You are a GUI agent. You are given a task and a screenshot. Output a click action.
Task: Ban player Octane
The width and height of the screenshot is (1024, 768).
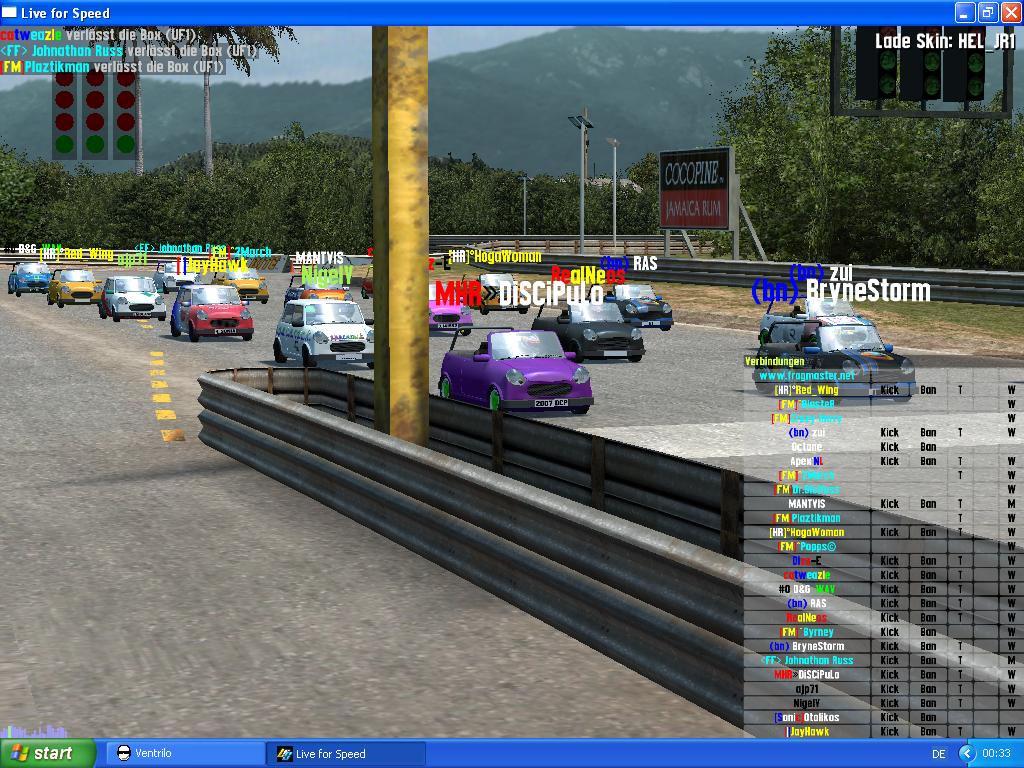pyautogui.click(x=928, y=447)
